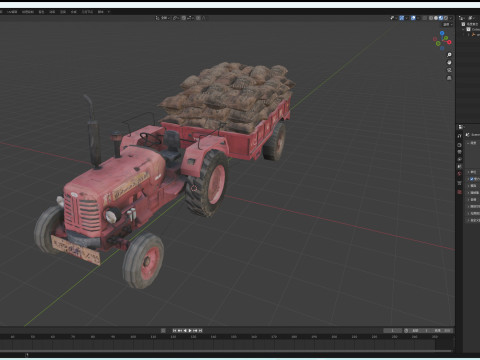This screenshot has width=480, height=360.
Task: Click the bright green Y axis gizmo ball
Action: point(446,38)
